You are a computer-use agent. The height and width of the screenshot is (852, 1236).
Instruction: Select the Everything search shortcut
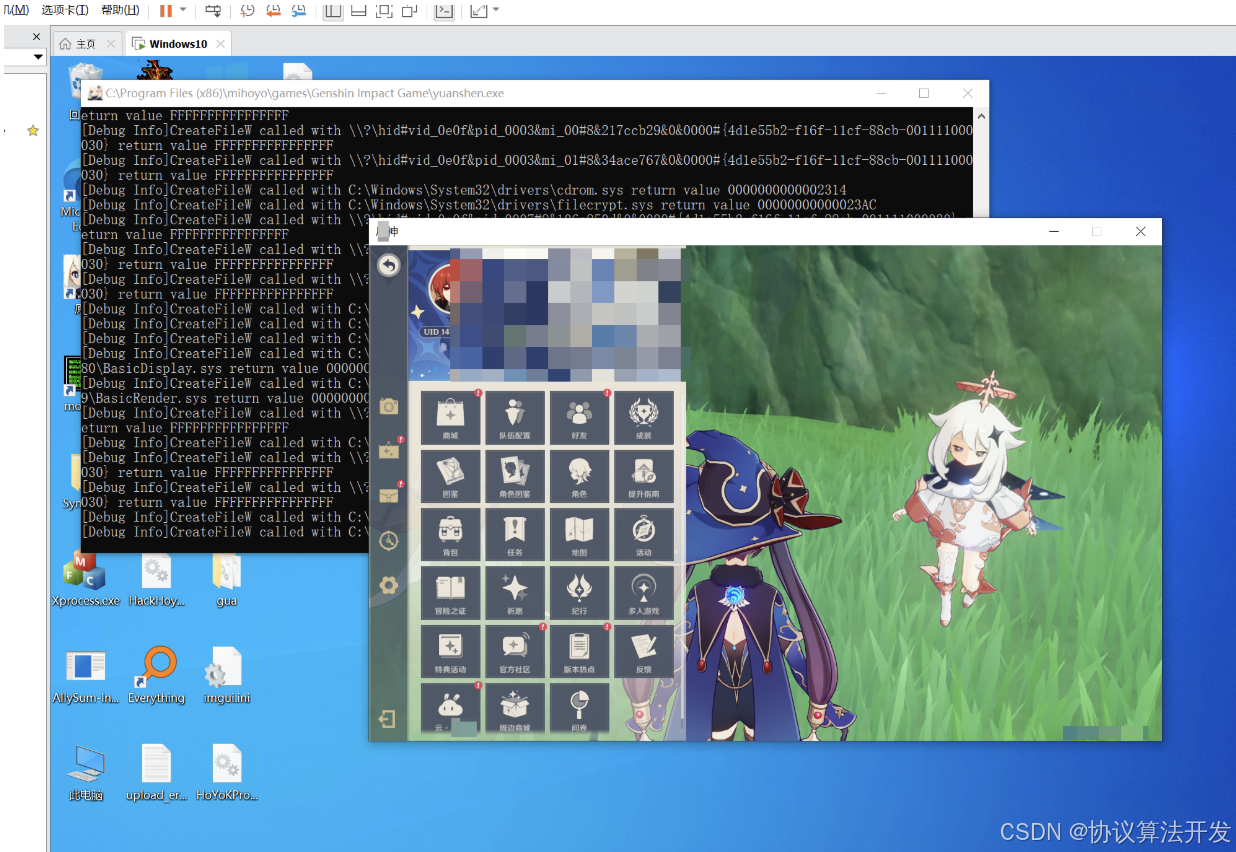point(157,676)
